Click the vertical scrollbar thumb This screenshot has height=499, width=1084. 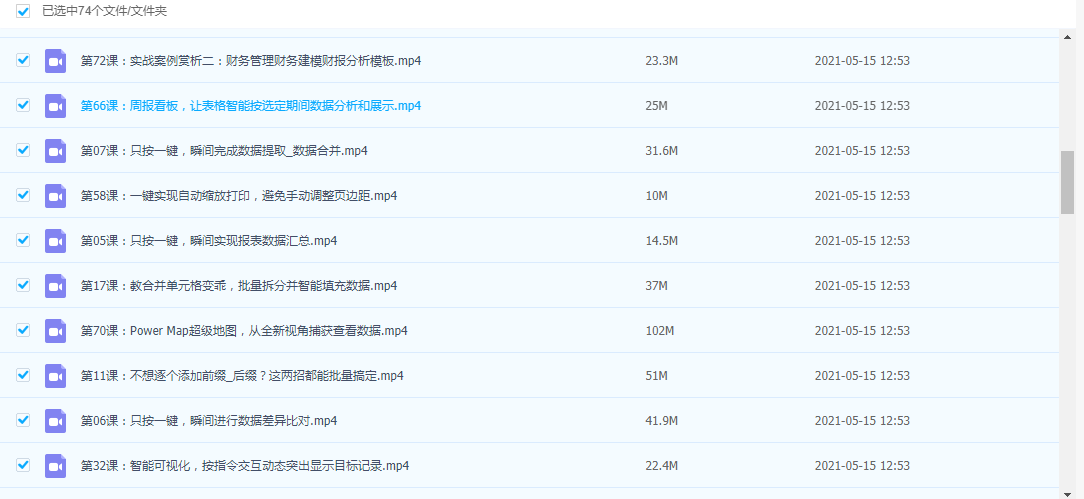click(x=1067, y=182)
